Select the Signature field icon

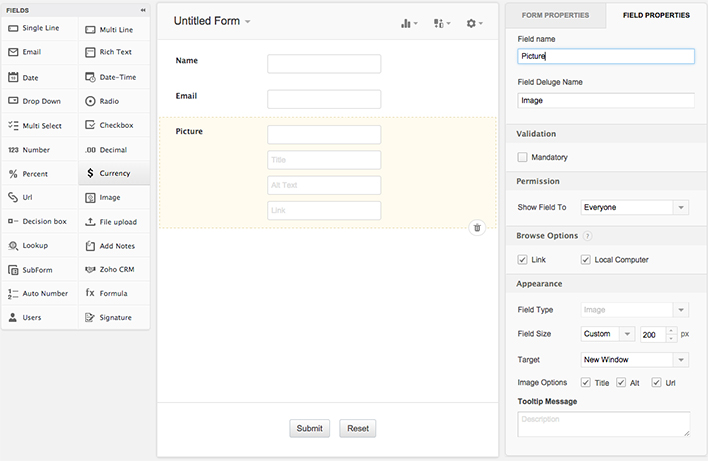click(90, 317)
